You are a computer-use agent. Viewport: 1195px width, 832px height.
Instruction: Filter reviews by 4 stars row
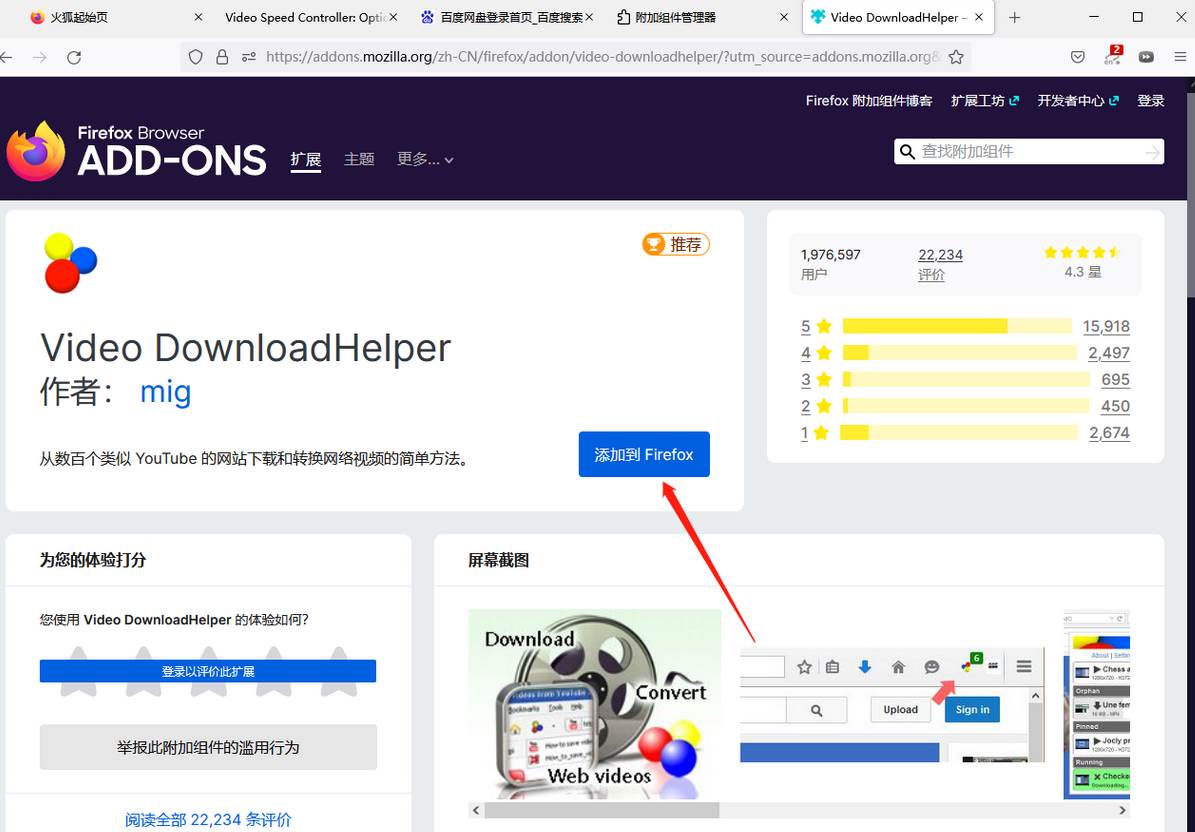click(965, 353)
